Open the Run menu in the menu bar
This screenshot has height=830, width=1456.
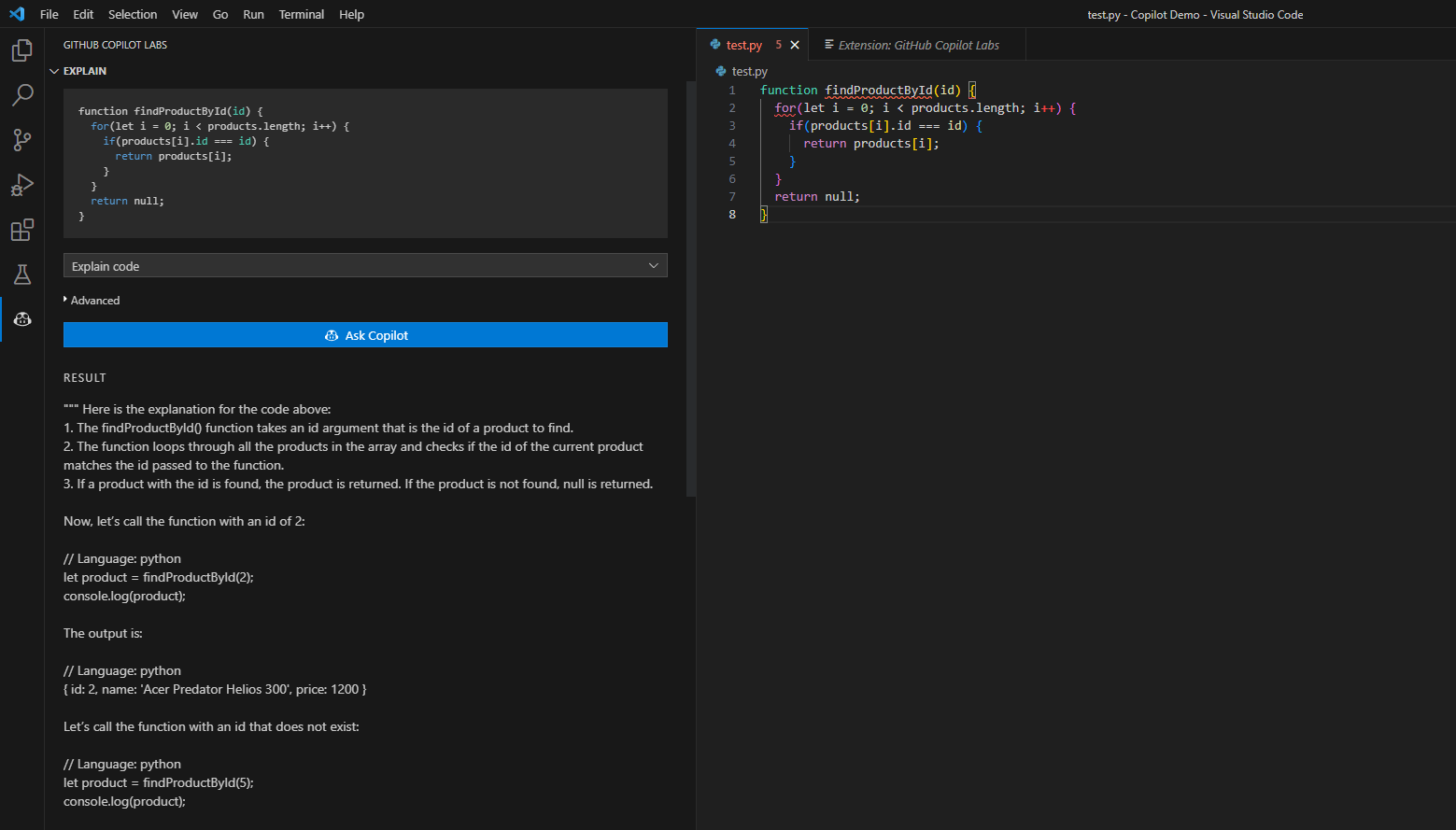[251, 14]
